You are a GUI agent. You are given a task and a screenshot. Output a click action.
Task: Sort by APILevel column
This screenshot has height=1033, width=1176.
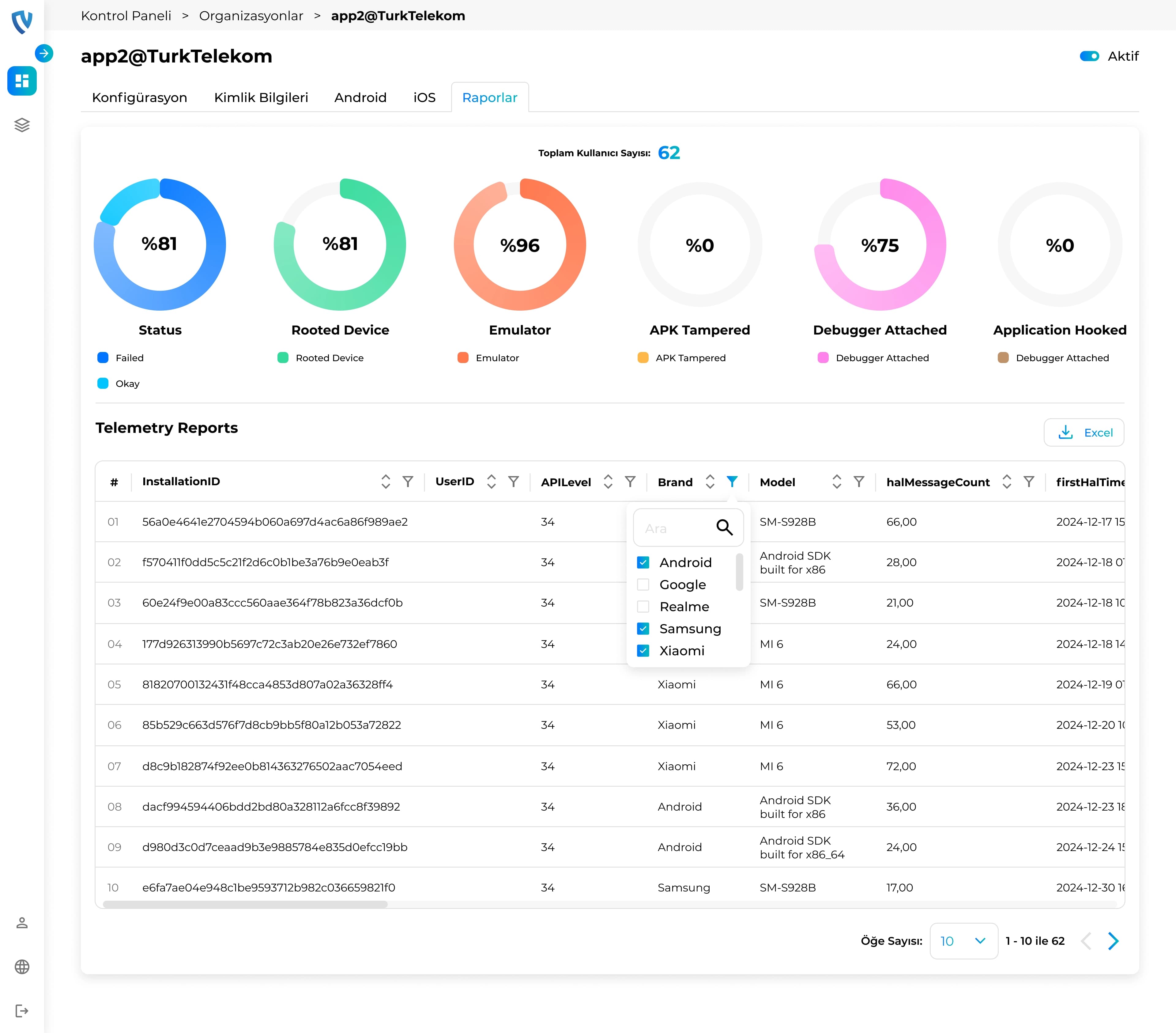(x=608, y=482)
